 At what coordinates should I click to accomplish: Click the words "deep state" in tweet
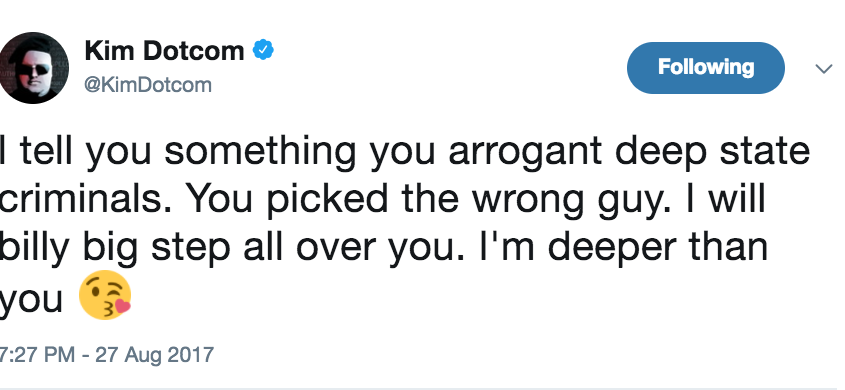(712, 153)
